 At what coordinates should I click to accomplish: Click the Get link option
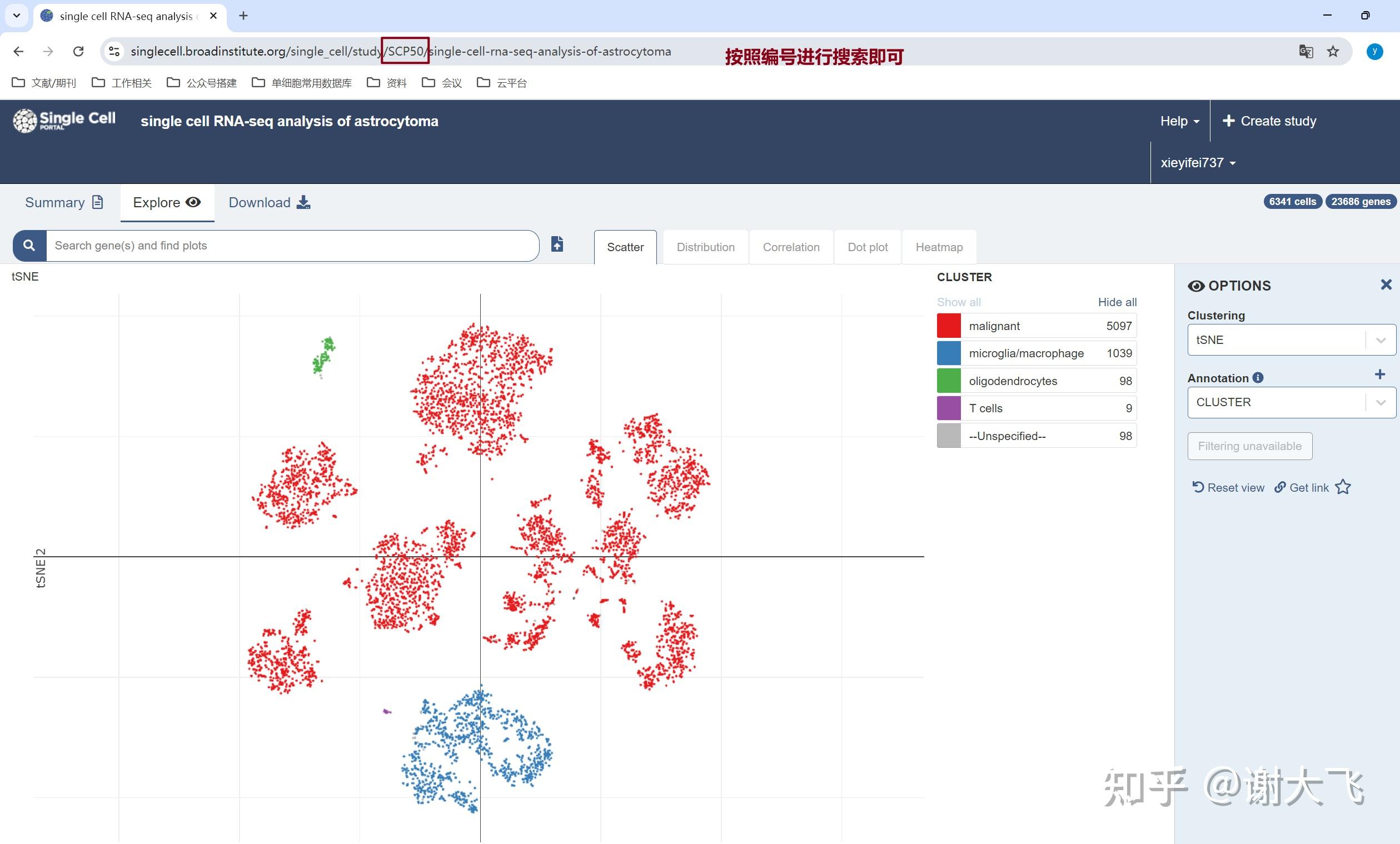[x=1301, y=487]
